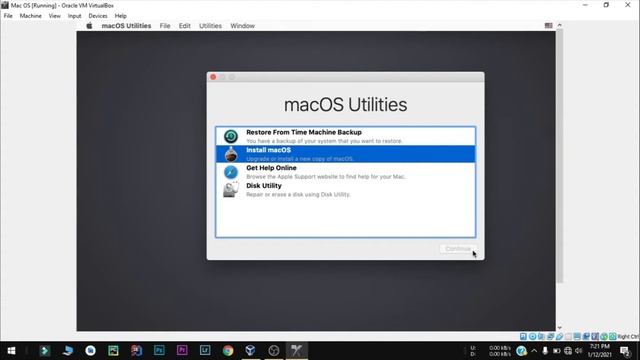
Task: Open VirtualBox Help menu
Action: 120,16
